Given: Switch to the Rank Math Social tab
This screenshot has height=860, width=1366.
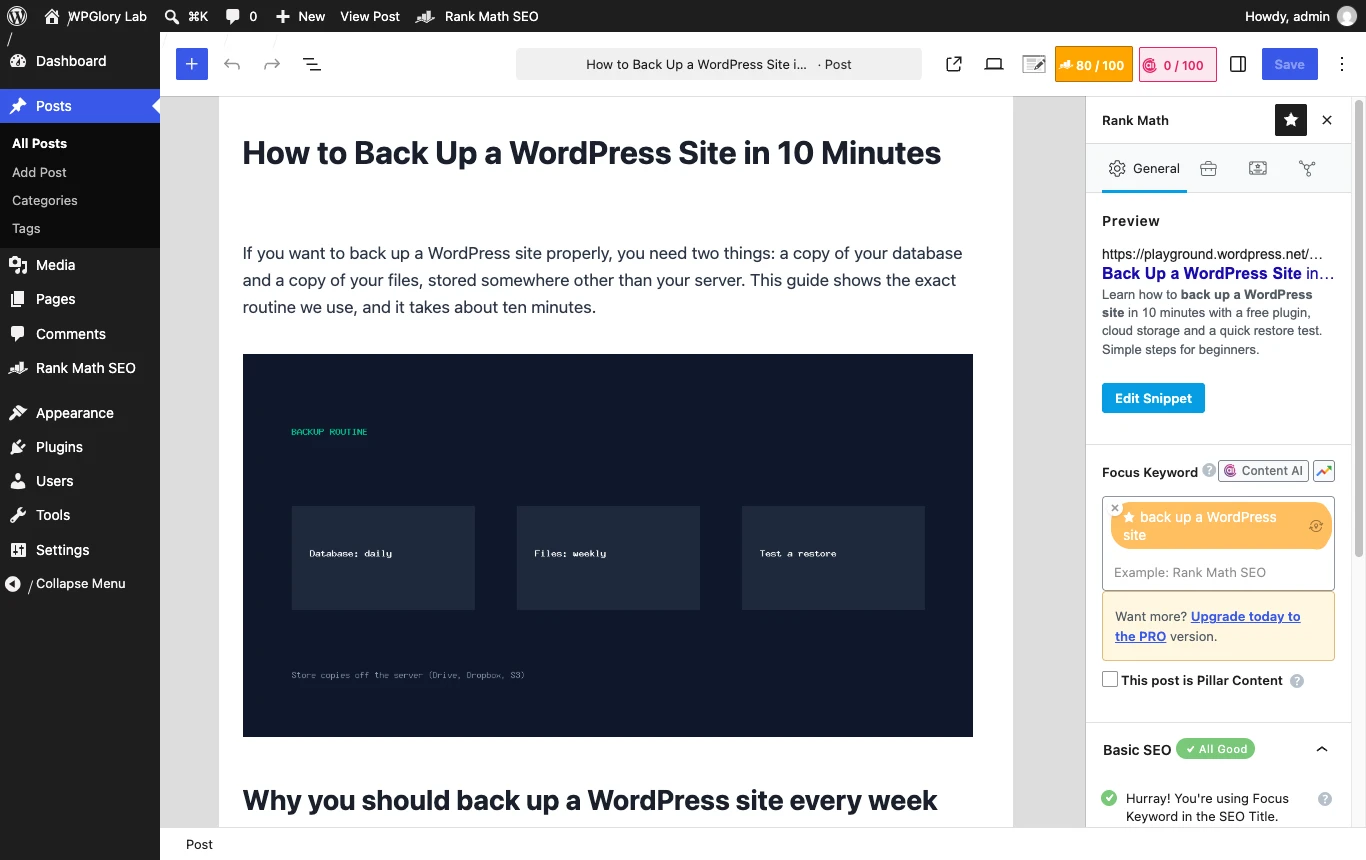Looking at the screenshot, I should tap(1307, 168).
